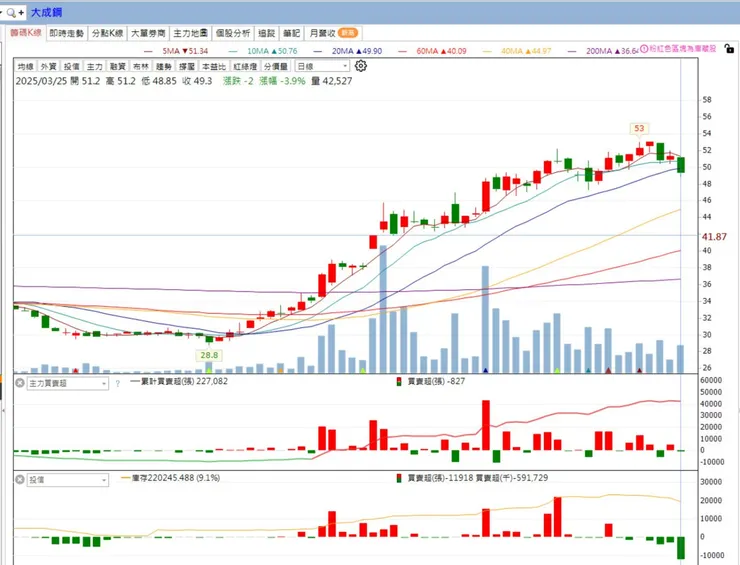Toggle the 紅綠燈 overlay button
Image resolution: width=740 pixels, height=565 pixels.
click(x=245, y=67)
